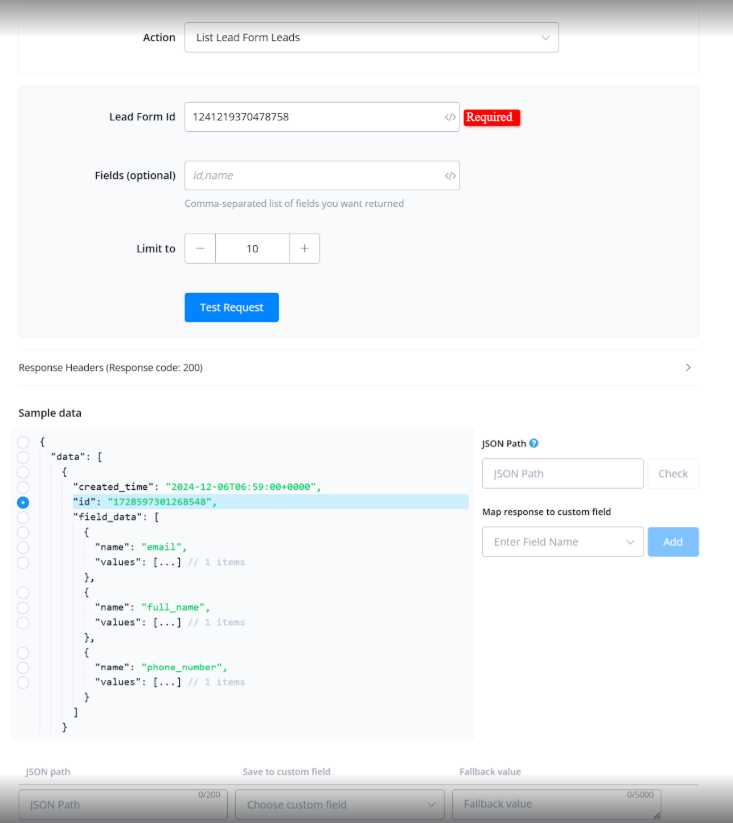Viewport: 733px width, 823px height.
Task: Select radio button for "created_time" line
Action: tap(23, 486)
